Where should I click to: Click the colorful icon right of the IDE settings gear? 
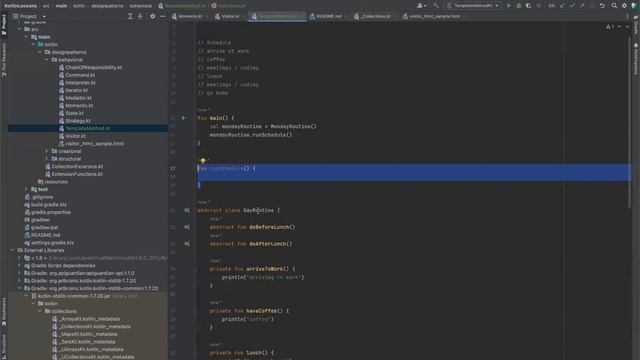click(634, 6)
